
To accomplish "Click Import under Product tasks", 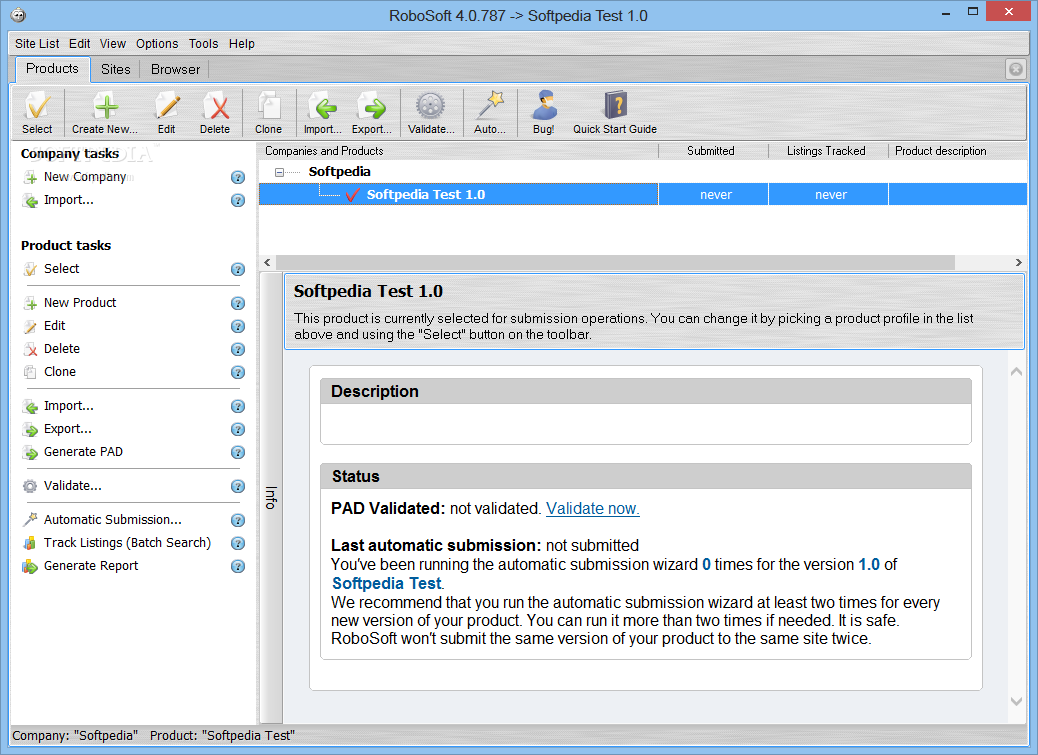I will tap(68, 406).
